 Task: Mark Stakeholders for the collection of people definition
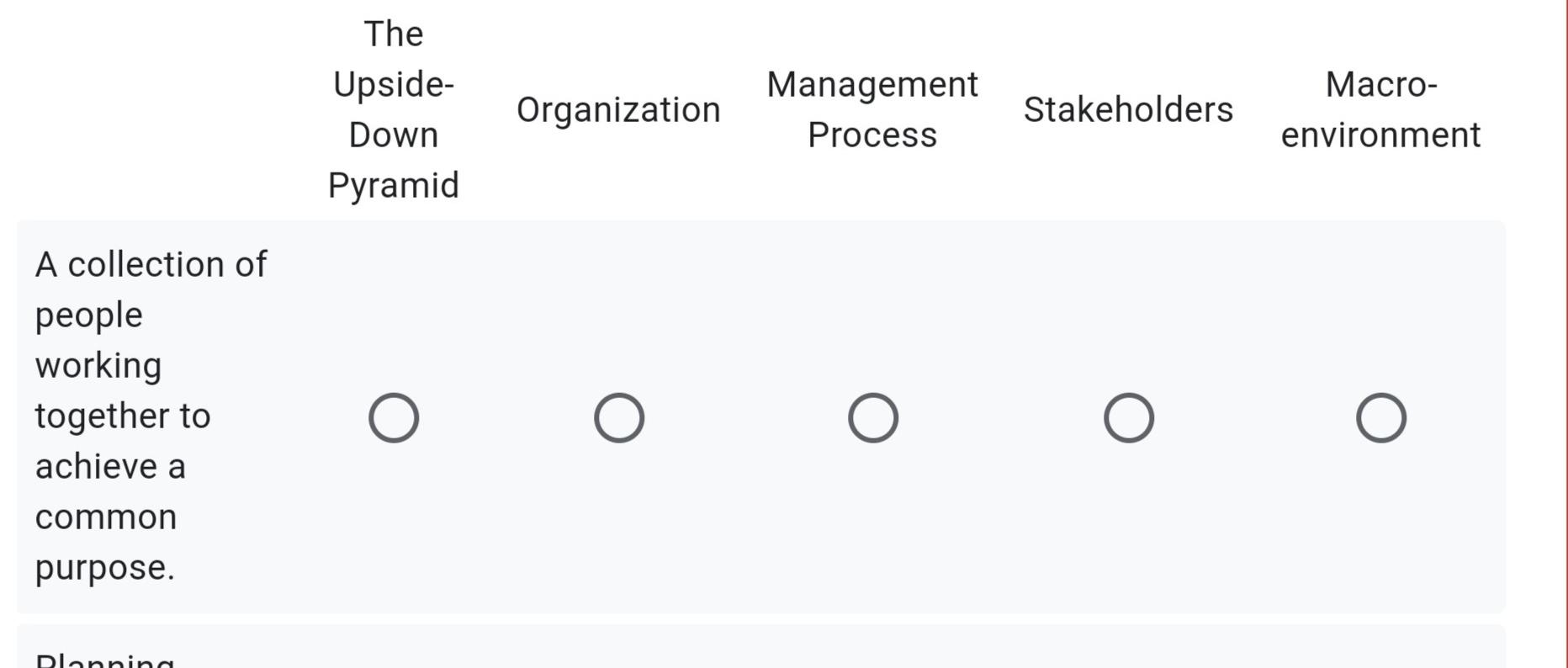(1128, 416)
